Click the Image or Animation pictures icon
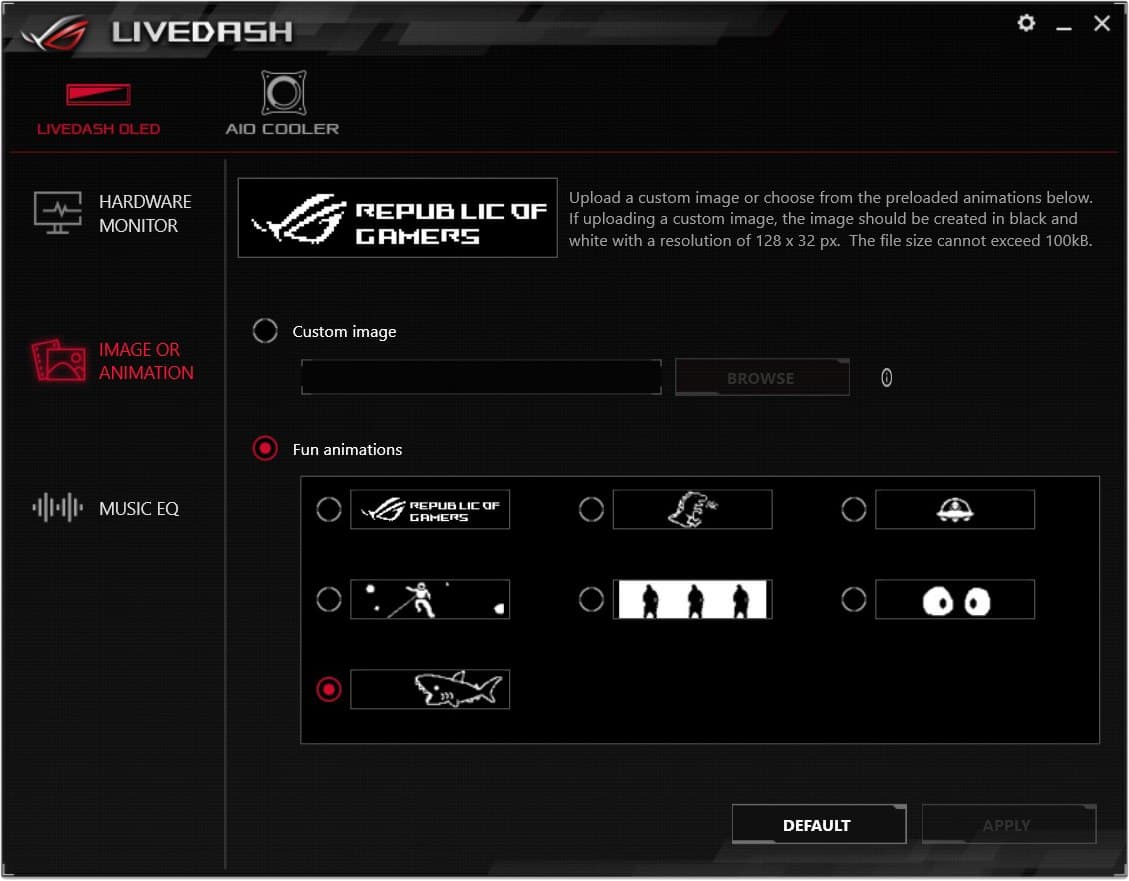This screenshot has height=881, width=1129. tap(58, 361)
